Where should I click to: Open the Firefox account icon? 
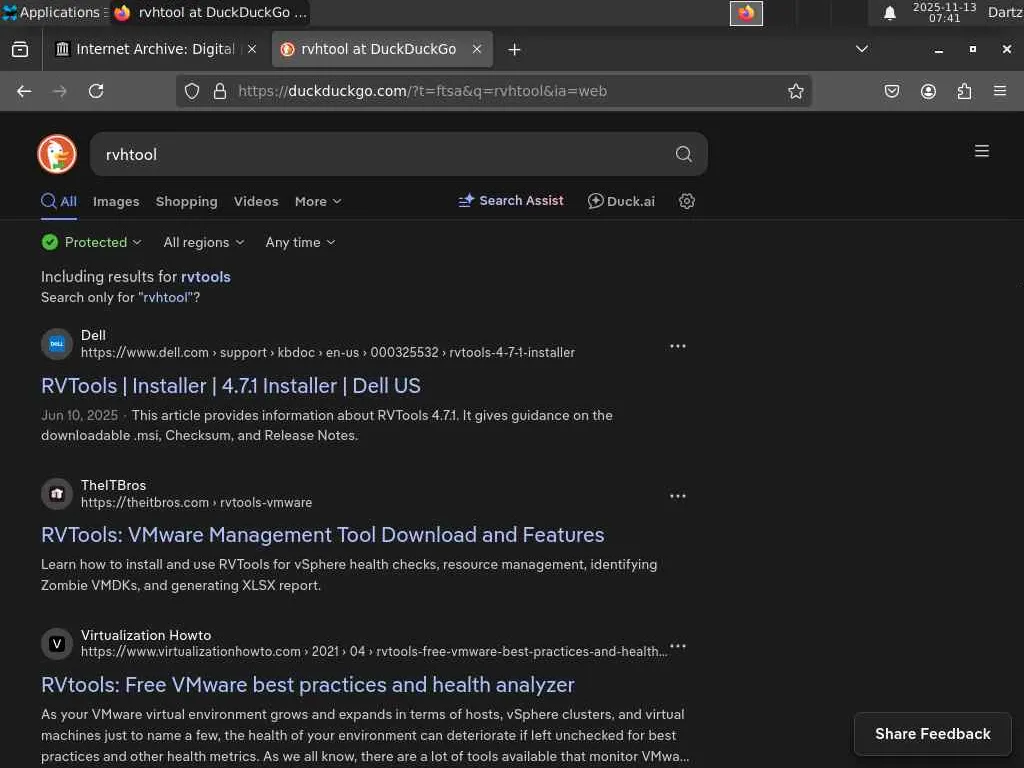(x=928, y=91)
